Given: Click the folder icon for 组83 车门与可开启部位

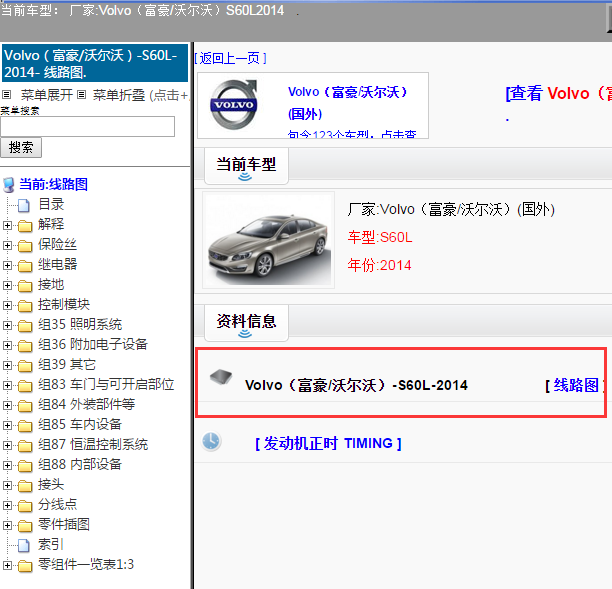Looking at the screenshot, I should [x=25, y=386].
